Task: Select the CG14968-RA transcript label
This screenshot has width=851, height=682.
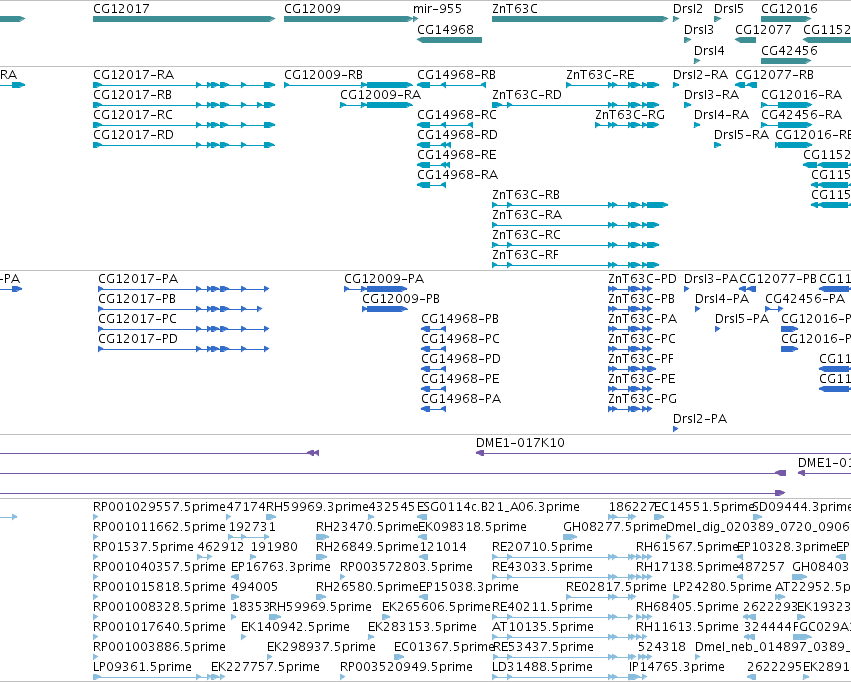Action: [458, 175]
